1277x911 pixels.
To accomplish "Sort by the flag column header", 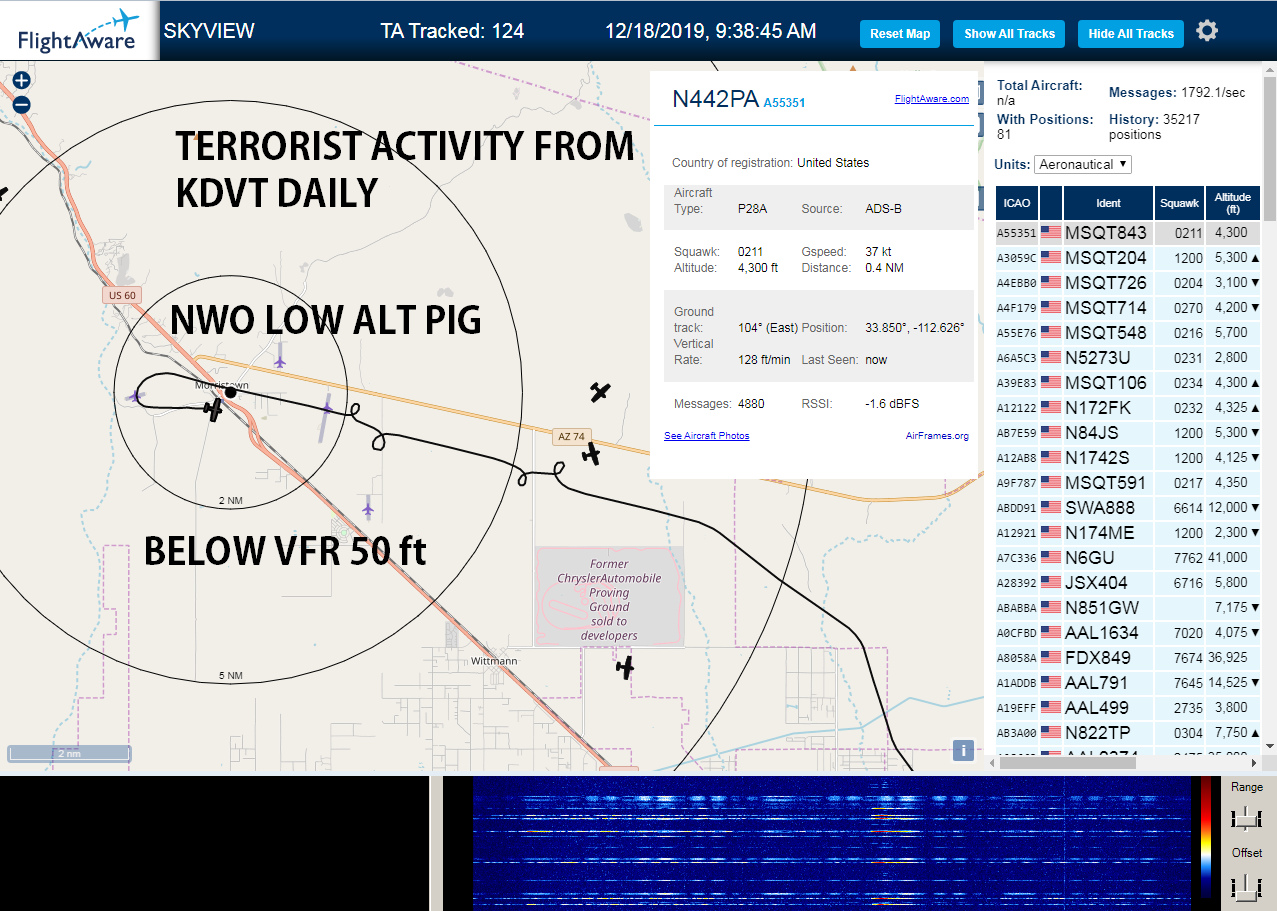I will (1051, 203).
